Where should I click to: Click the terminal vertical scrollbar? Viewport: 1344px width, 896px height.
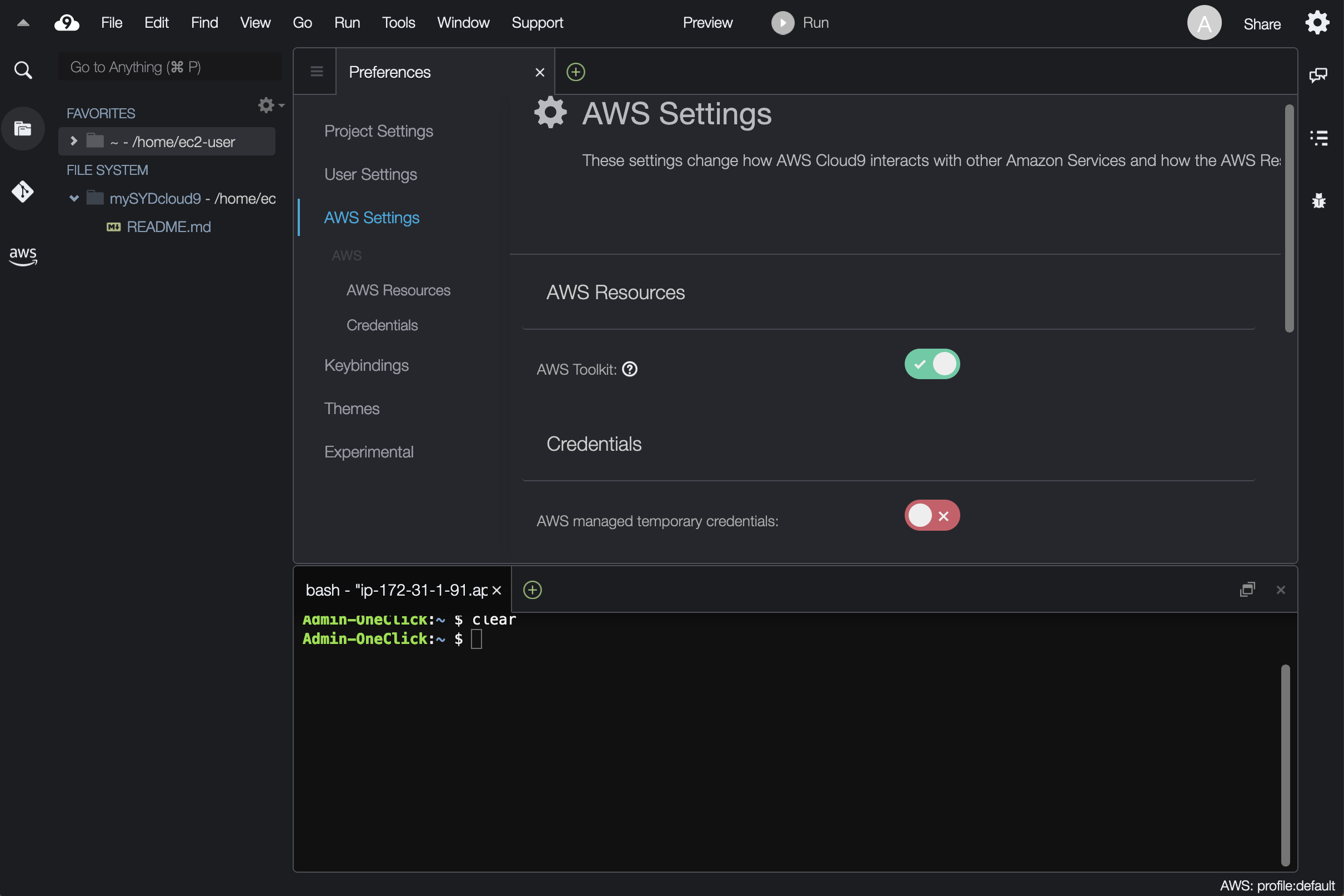click(1285, 766)
